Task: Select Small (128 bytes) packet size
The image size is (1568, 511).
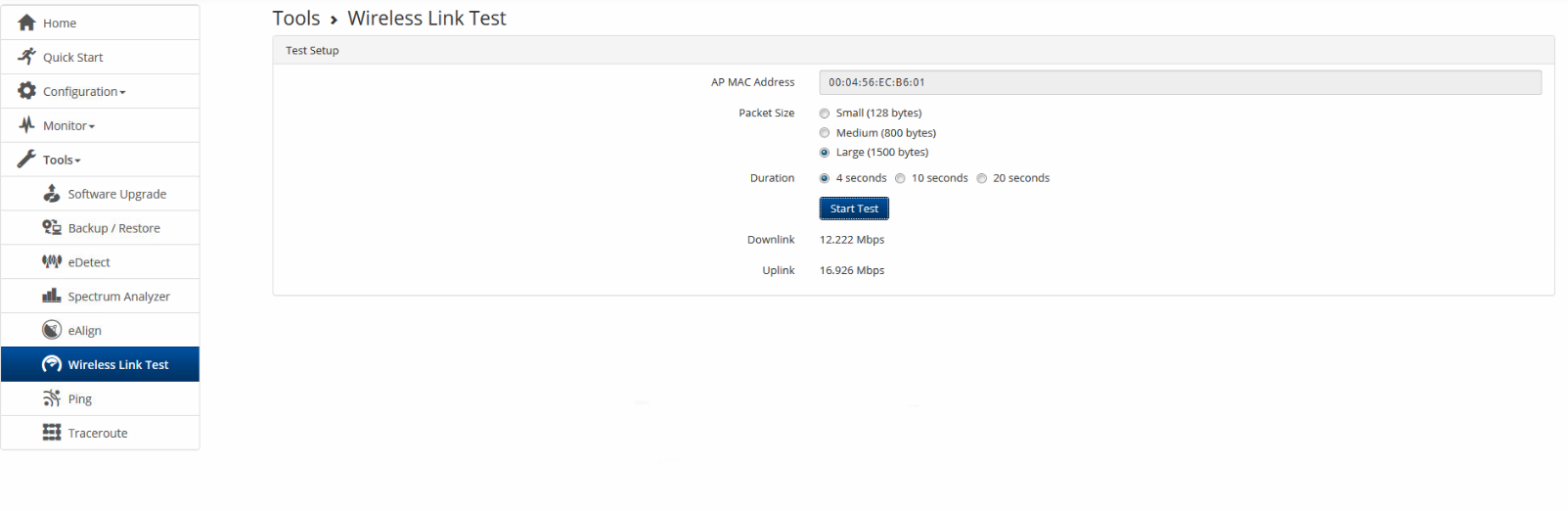Action: (x=825, y=114)
